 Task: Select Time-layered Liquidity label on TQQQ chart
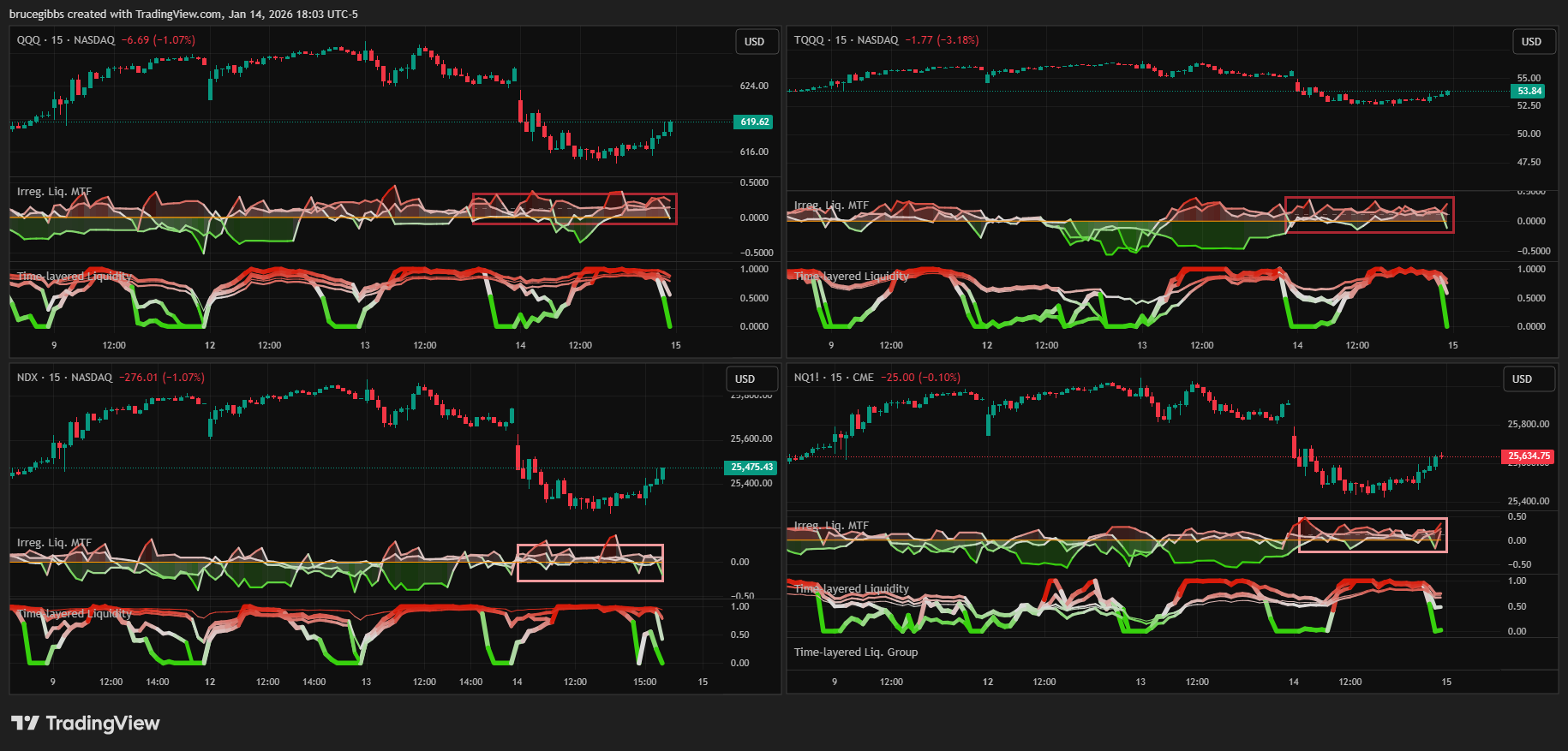tap(851, 277)
